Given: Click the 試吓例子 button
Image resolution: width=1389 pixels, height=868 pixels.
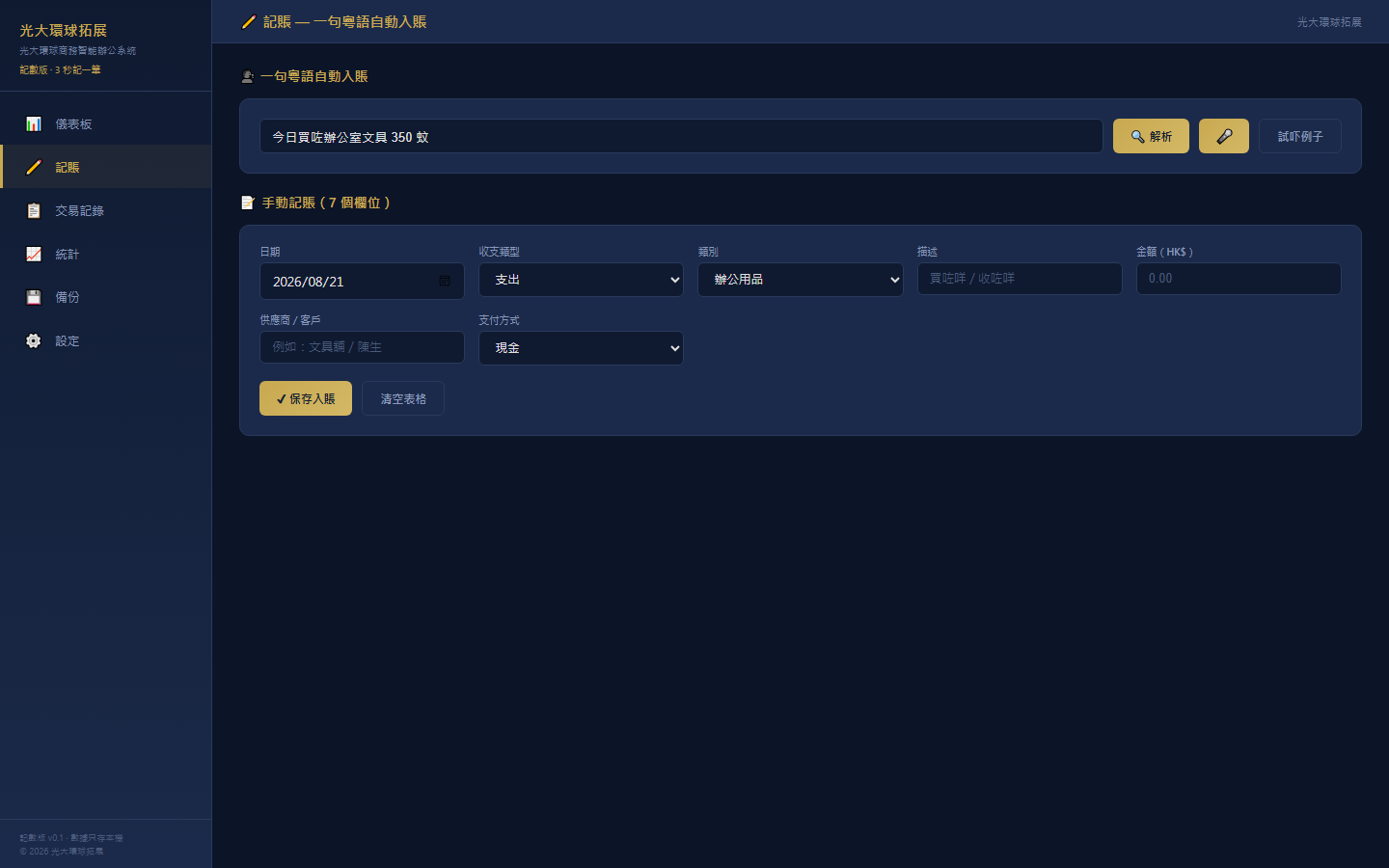Looking at the screenshot, I should 1300,136.
